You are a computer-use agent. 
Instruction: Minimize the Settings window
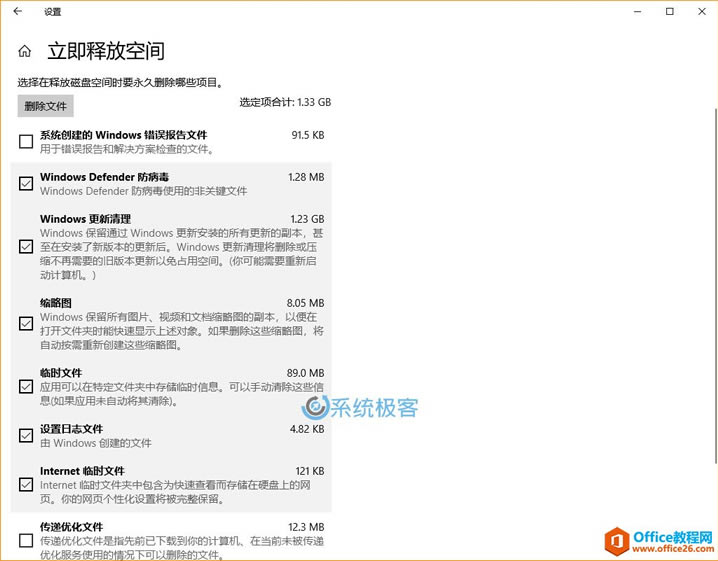(637, 11)
